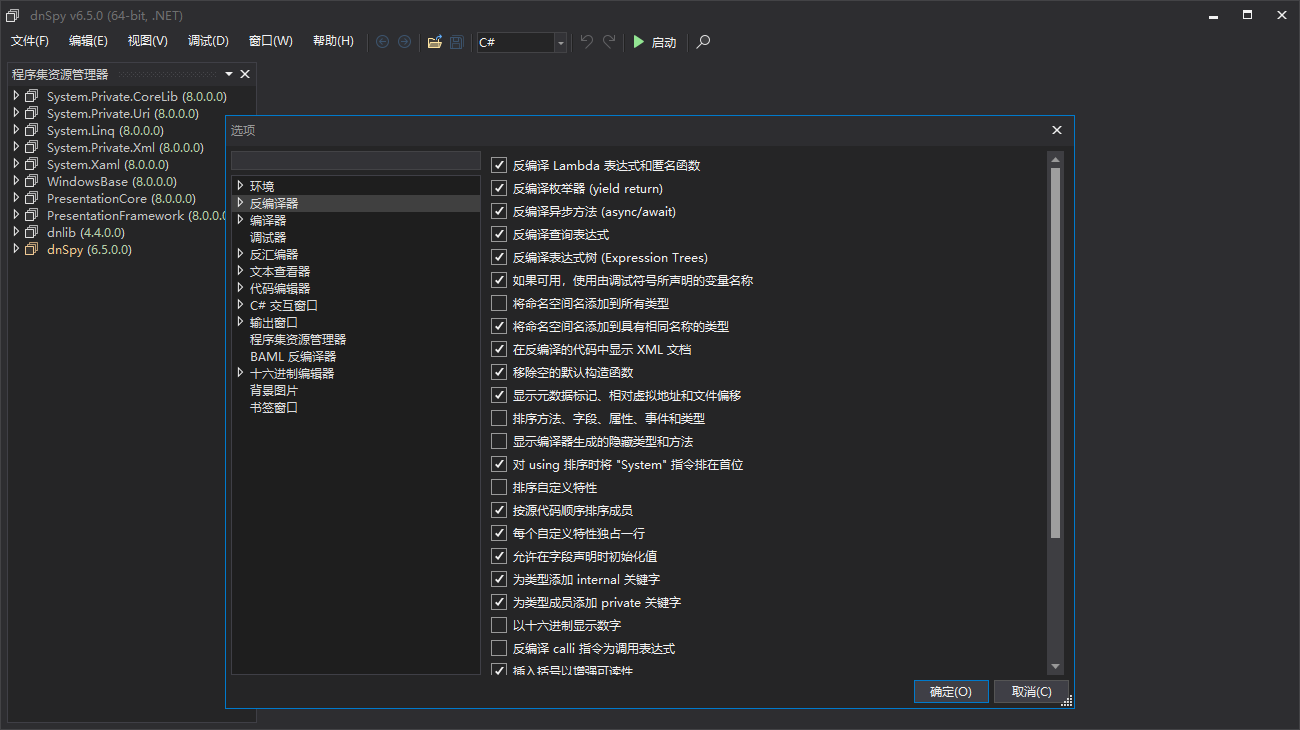Click the forward navigation arrow icon

pos(404,42)
